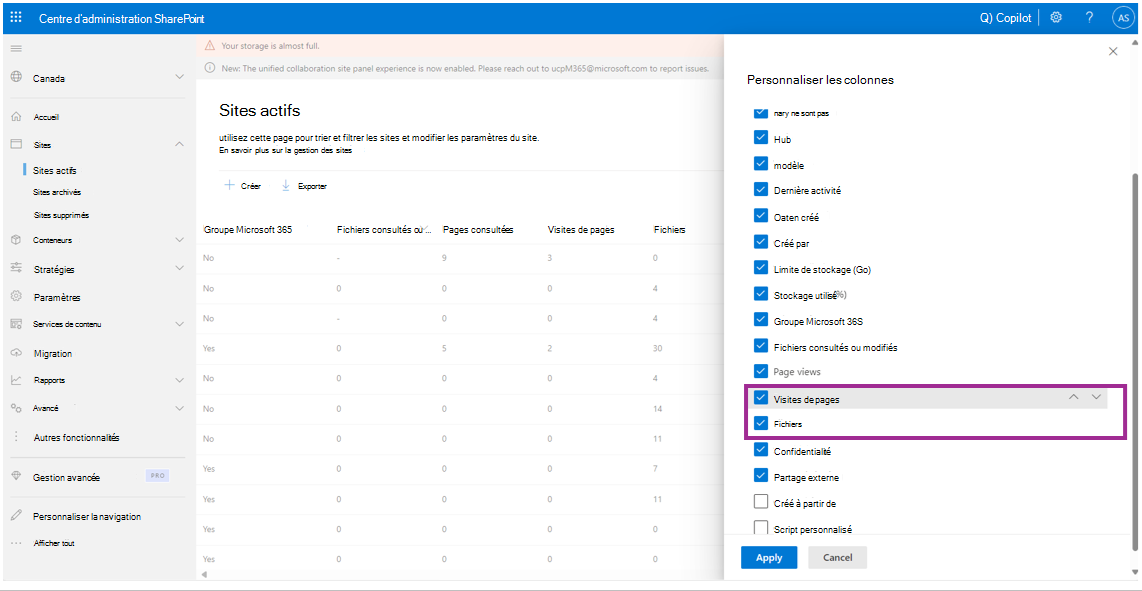Cancel the column customization
Screen dimensions: 1142x591
coord(838,557)
